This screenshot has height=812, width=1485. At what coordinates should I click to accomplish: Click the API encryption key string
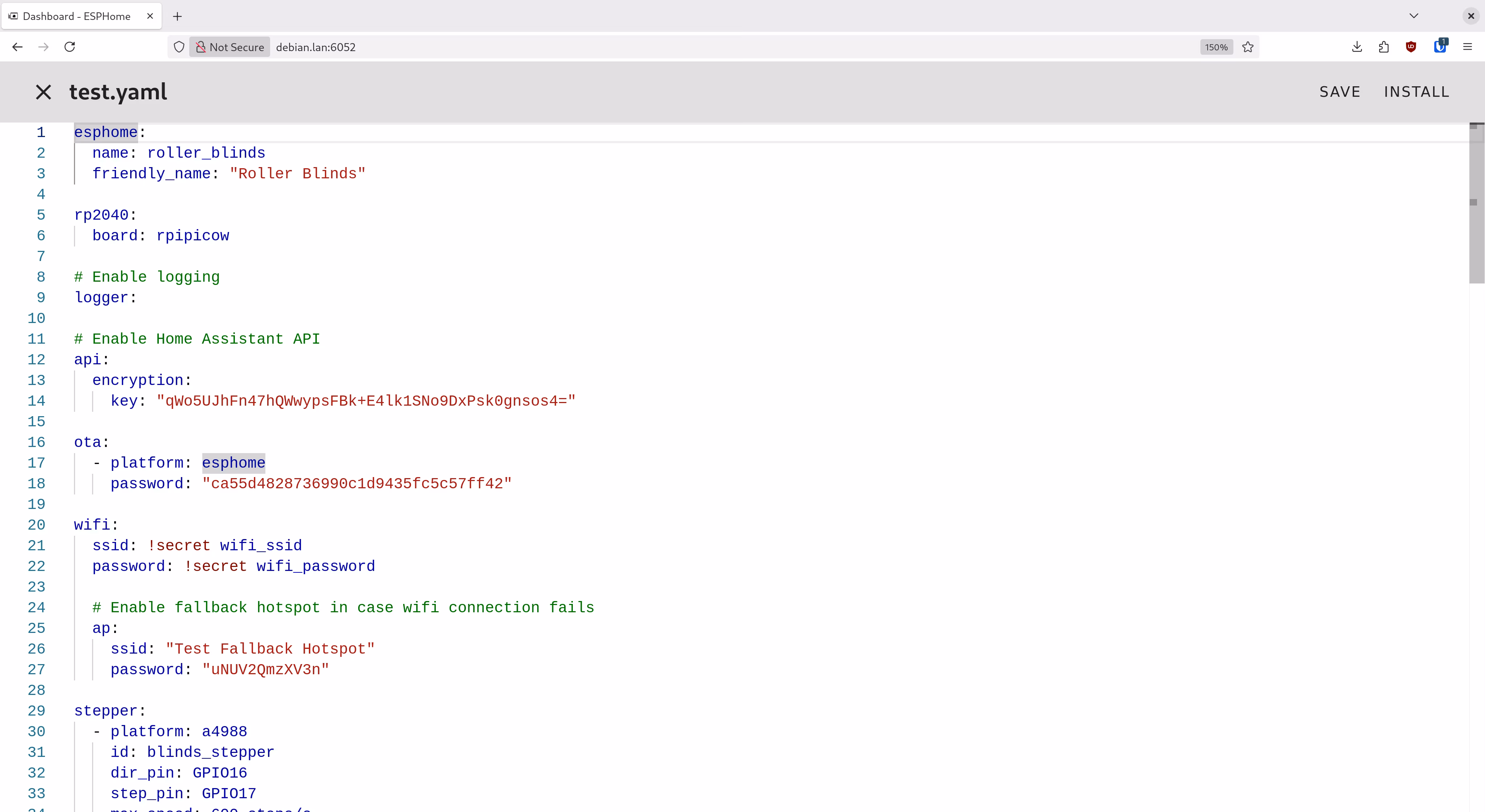[366, 401]
